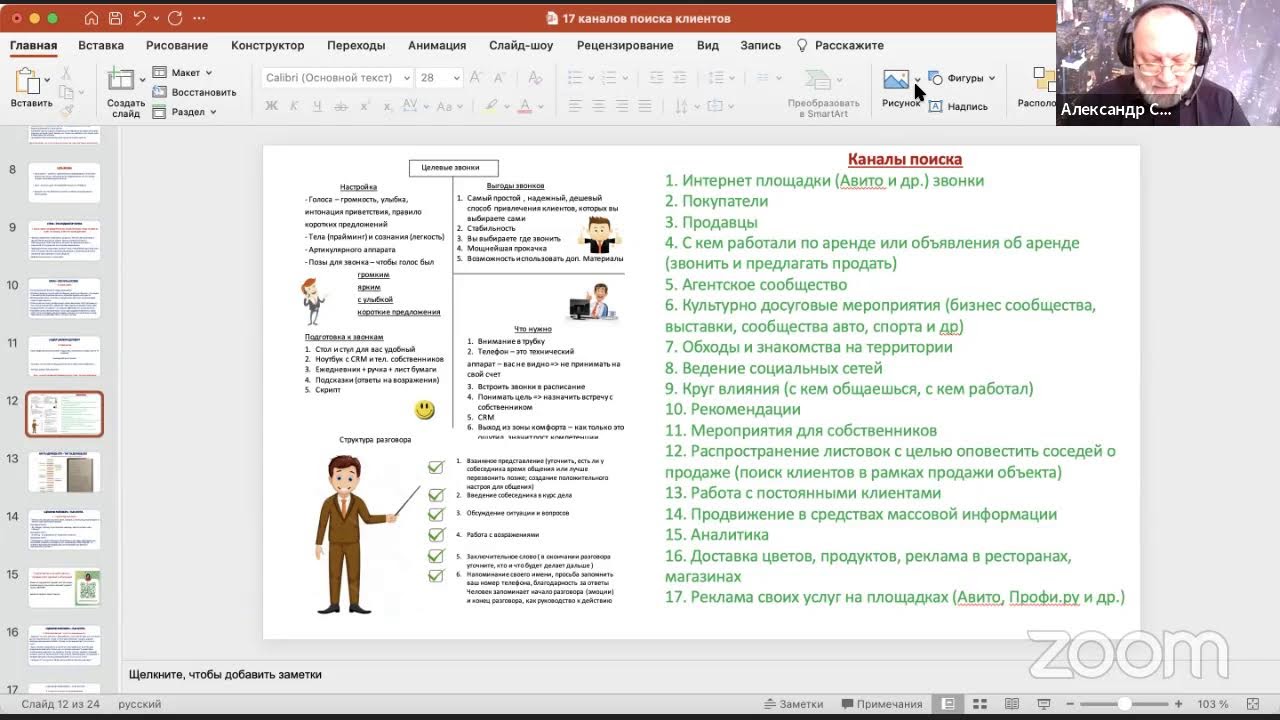
Task: Create a new slide with Создать слайд
Action: (125, 92)
